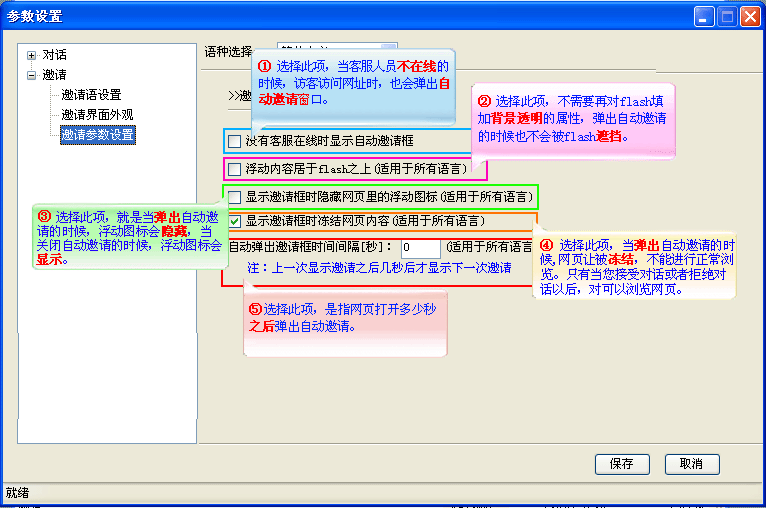Check 显示邀请框时隐藏网页里的浮动图标 option
This screenshot has width=766, height=508.
tap(235, 197)
